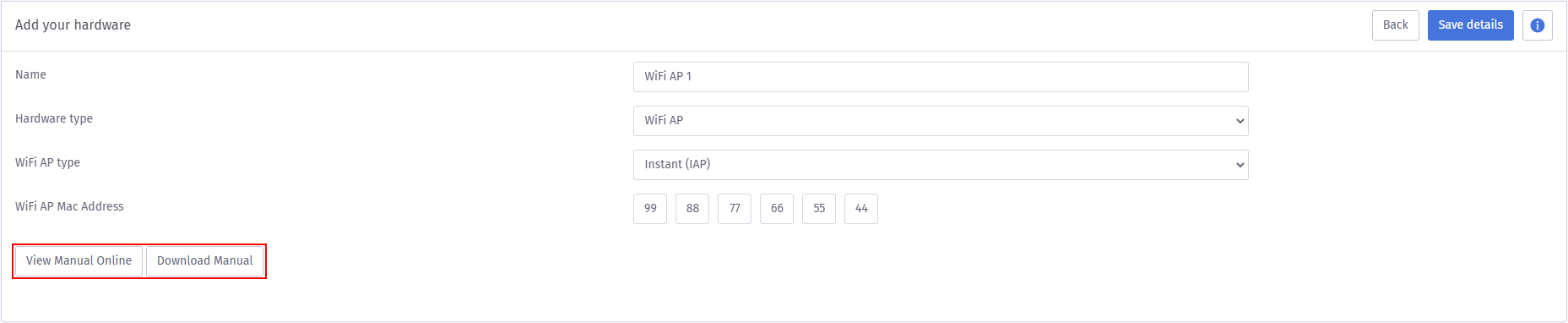Screen dimensions: 1568x323
Task: Select the MAC address field containing 99
Action: coord(650,209)
